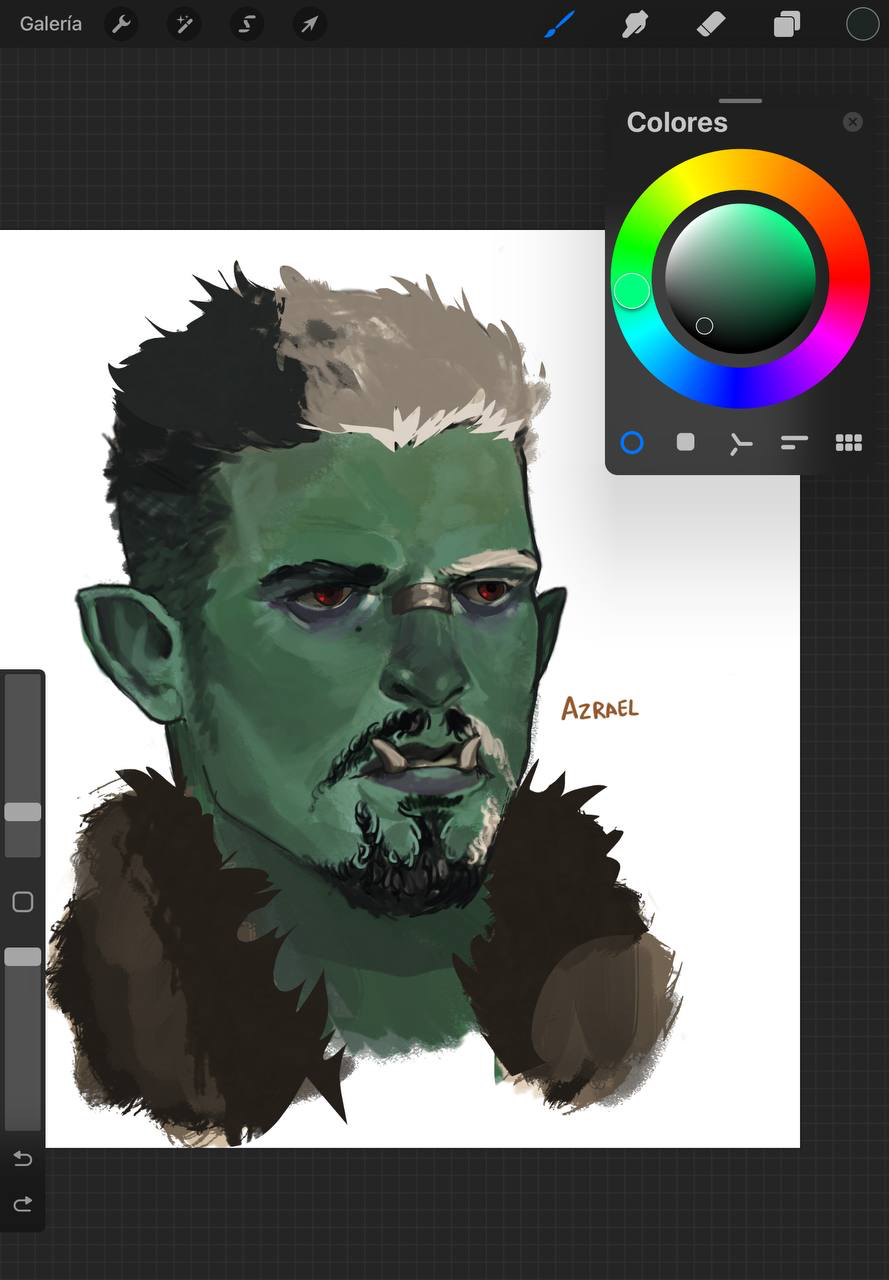This screenshot has height=1280, width=889.
Task: Tap the square modify button in sidebar
Action: click(22, 902)
